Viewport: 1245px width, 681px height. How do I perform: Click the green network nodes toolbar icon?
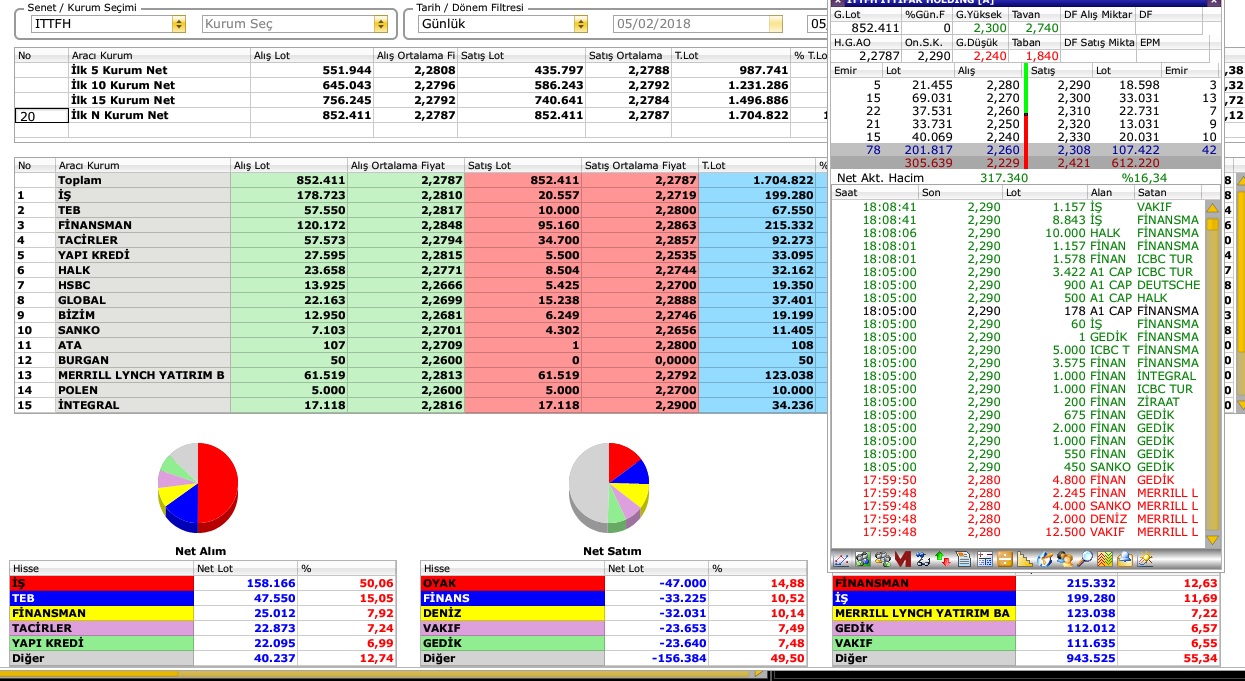point(863,559)
